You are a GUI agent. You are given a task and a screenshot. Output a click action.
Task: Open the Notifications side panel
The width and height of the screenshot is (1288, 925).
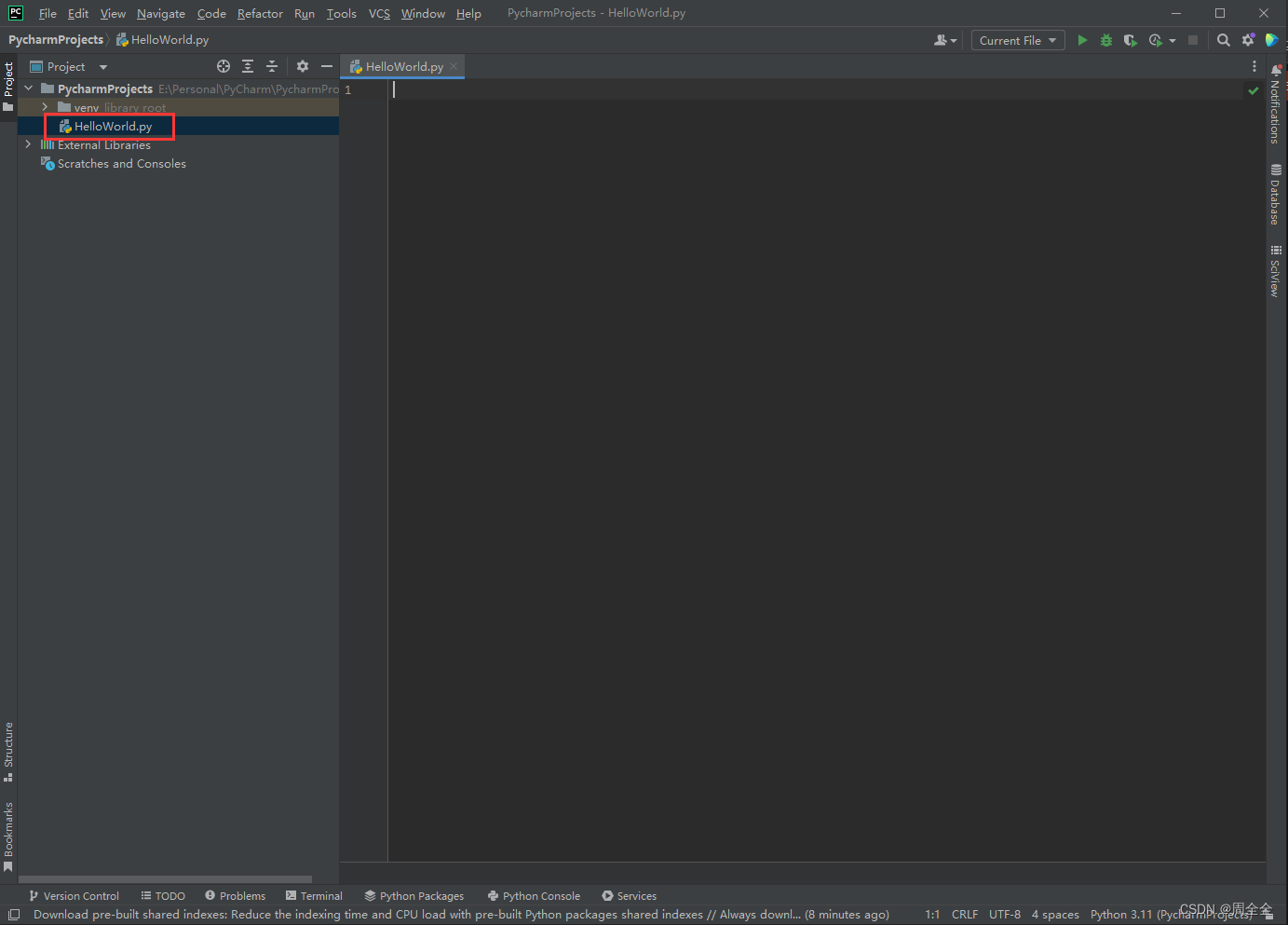coord(1276,104)
